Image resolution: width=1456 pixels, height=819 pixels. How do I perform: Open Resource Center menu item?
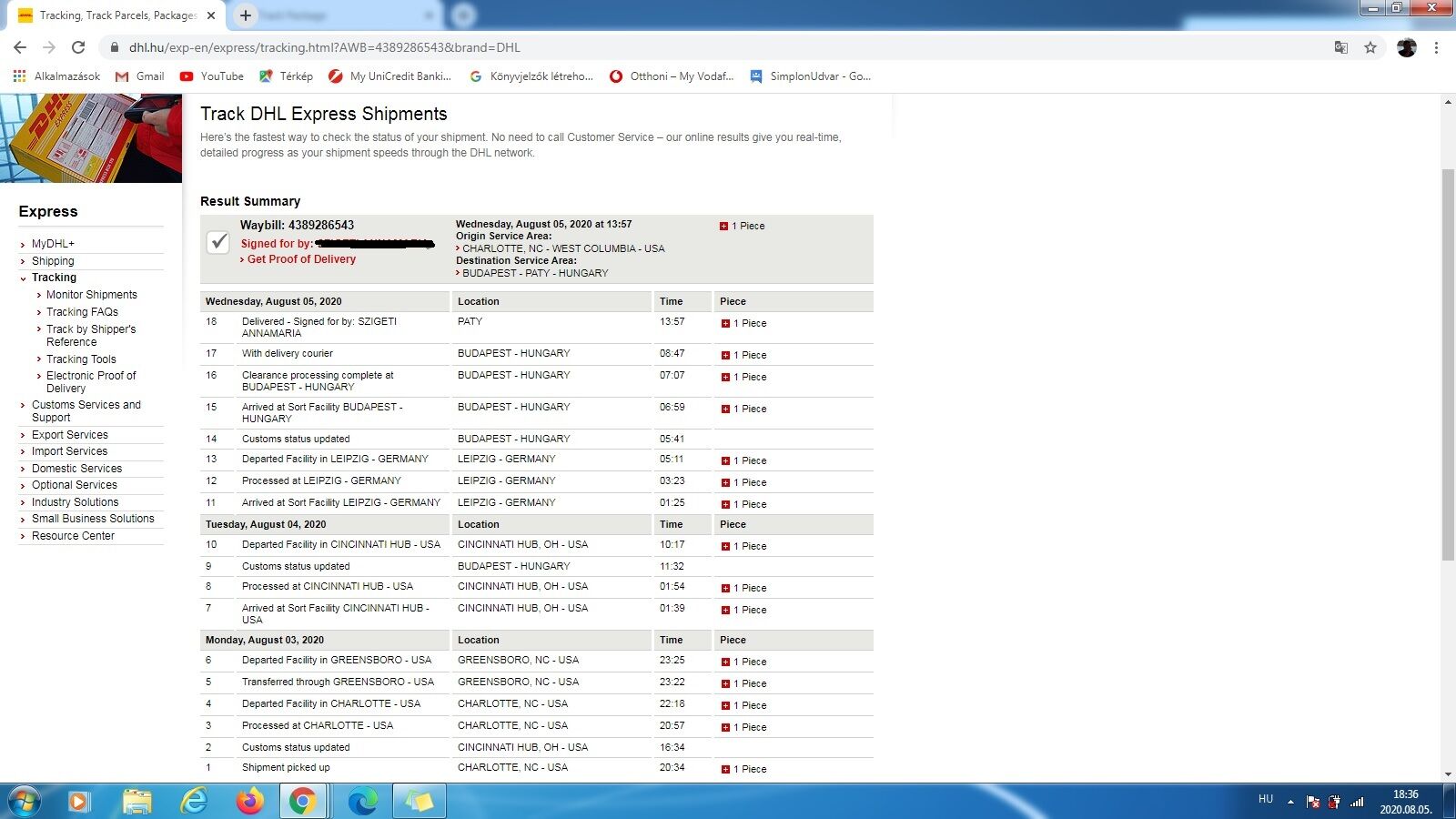click(x=73, y=536)
